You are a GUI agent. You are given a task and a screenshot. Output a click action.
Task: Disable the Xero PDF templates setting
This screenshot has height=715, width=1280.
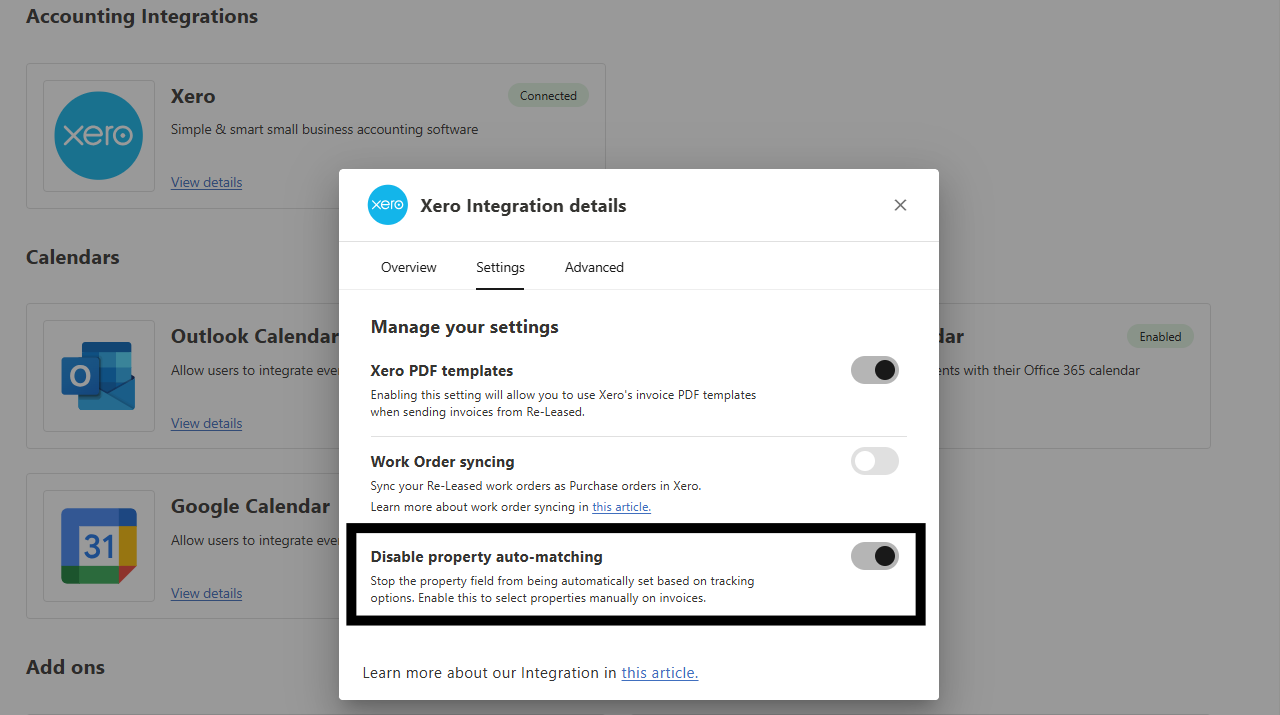(x=874, y=369)
